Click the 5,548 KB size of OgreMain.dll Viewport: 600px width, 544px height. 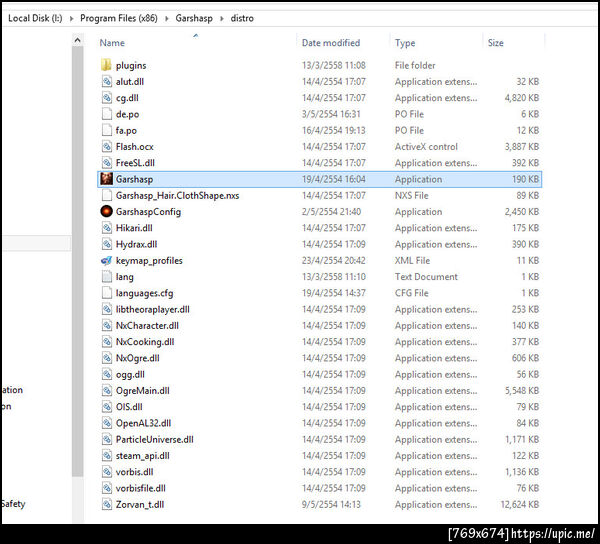pos(522,391)
